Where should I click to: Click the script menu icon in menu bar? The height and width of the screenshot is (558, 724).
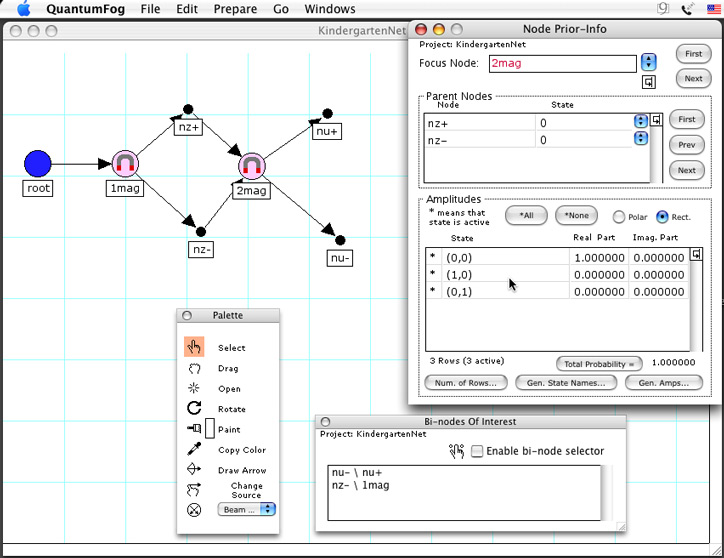[663, 8]
